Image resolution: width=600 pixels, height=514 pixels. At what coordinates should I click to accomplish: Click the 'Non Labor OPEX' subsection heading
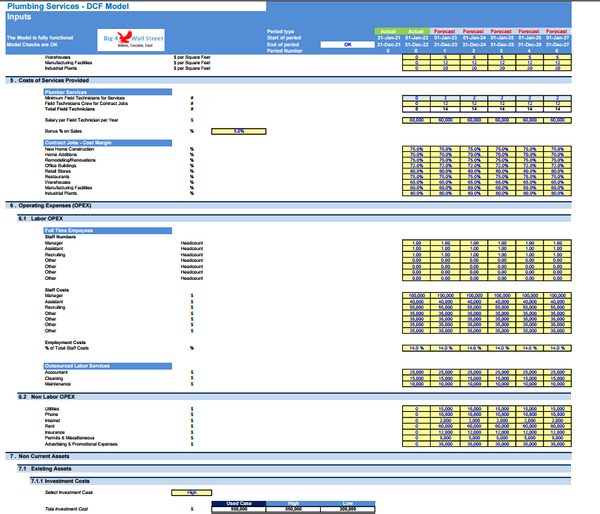pos(47,397)
